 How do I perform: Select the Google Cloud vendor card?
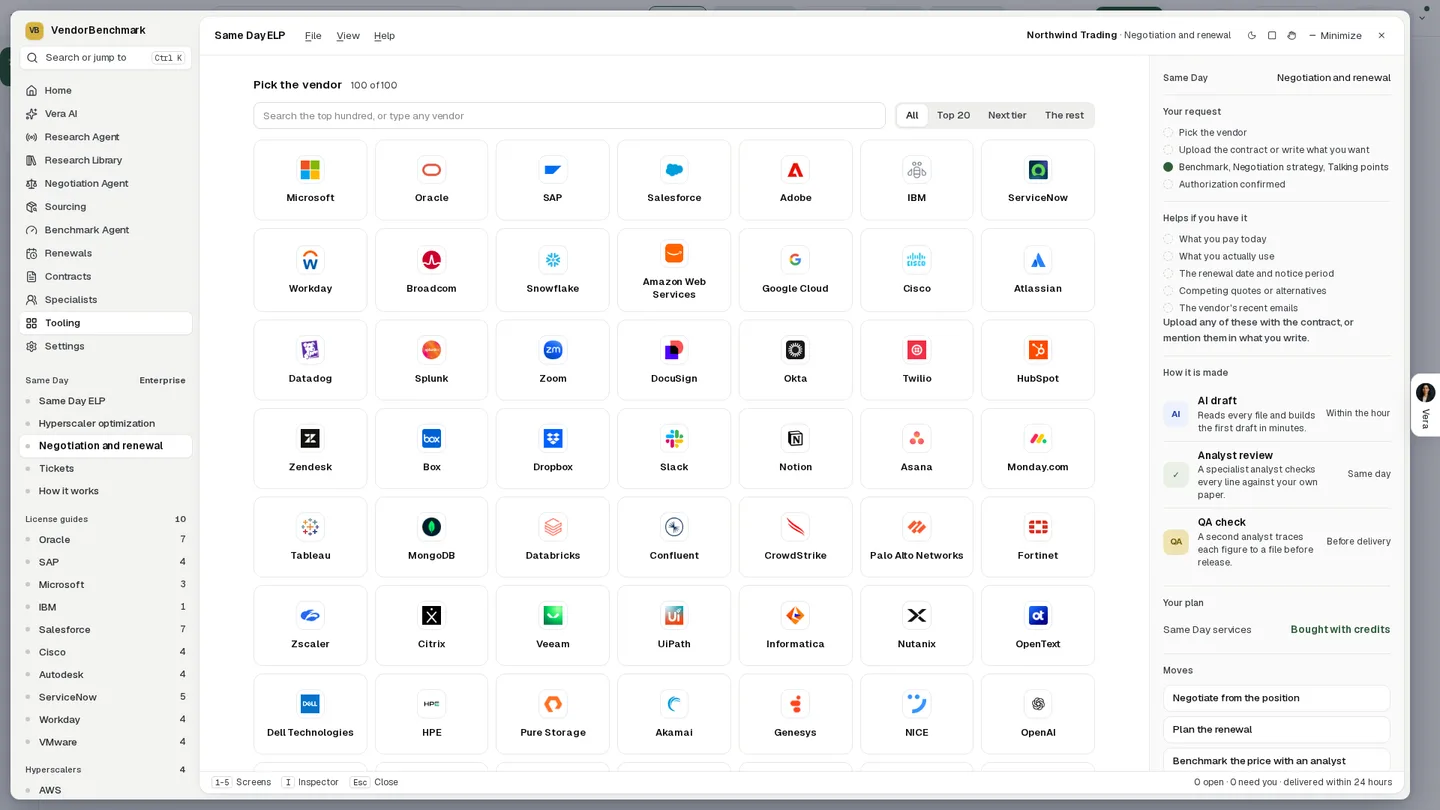795,270
